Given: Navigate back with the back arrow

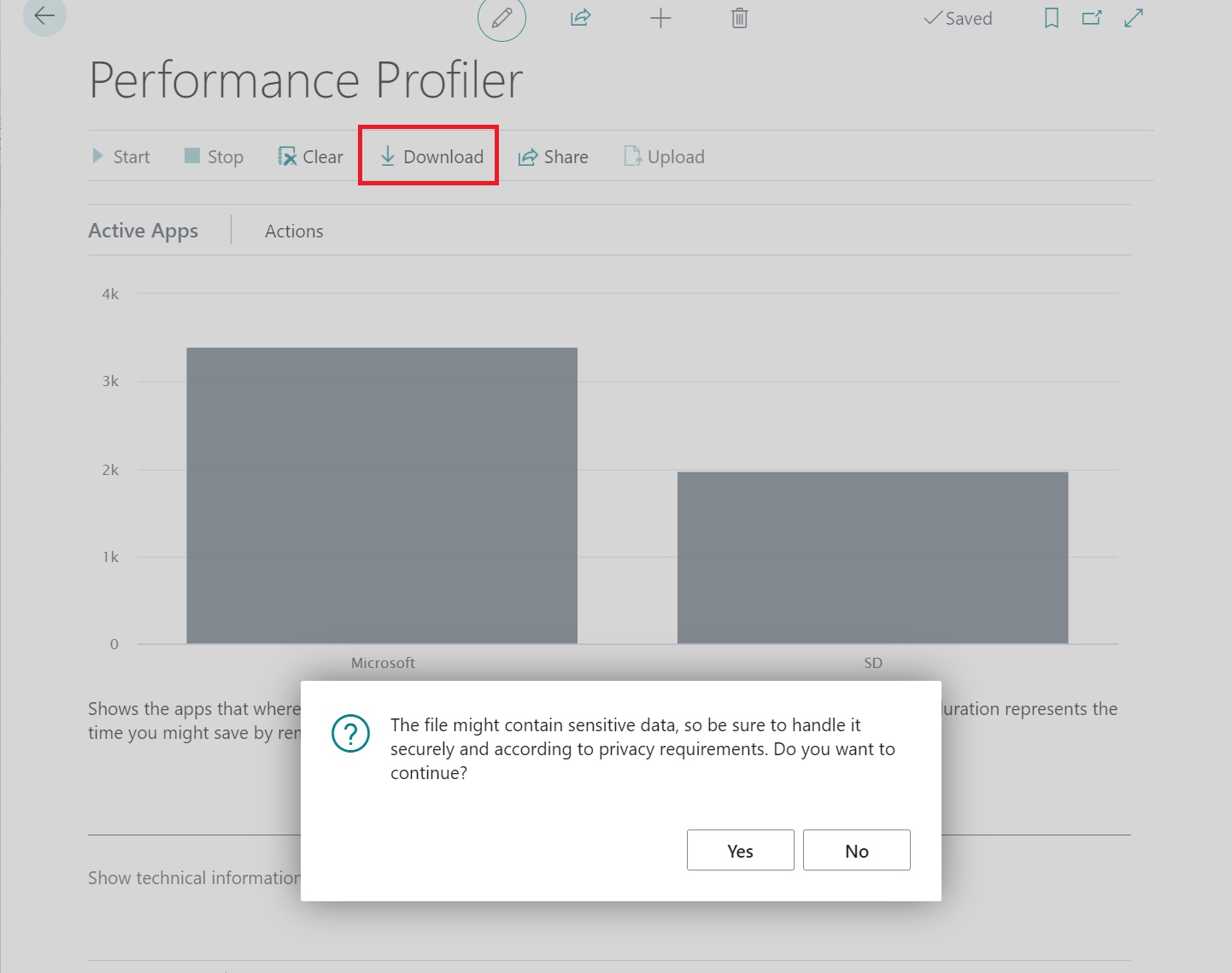Looking at the screenshot, I should click(44, 15).
